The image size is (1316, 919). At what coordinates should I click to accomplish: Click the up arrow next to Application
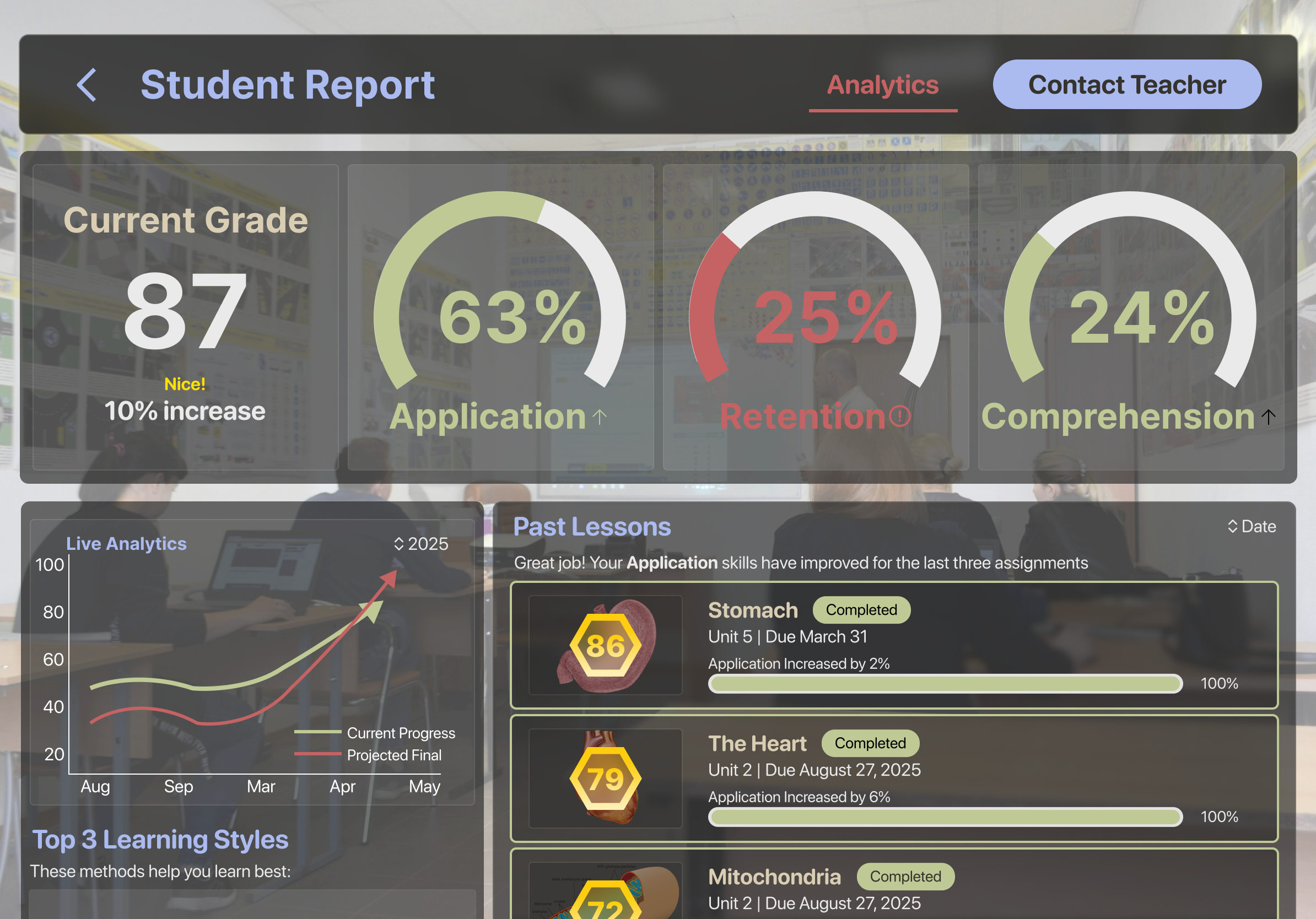point(600,417)
